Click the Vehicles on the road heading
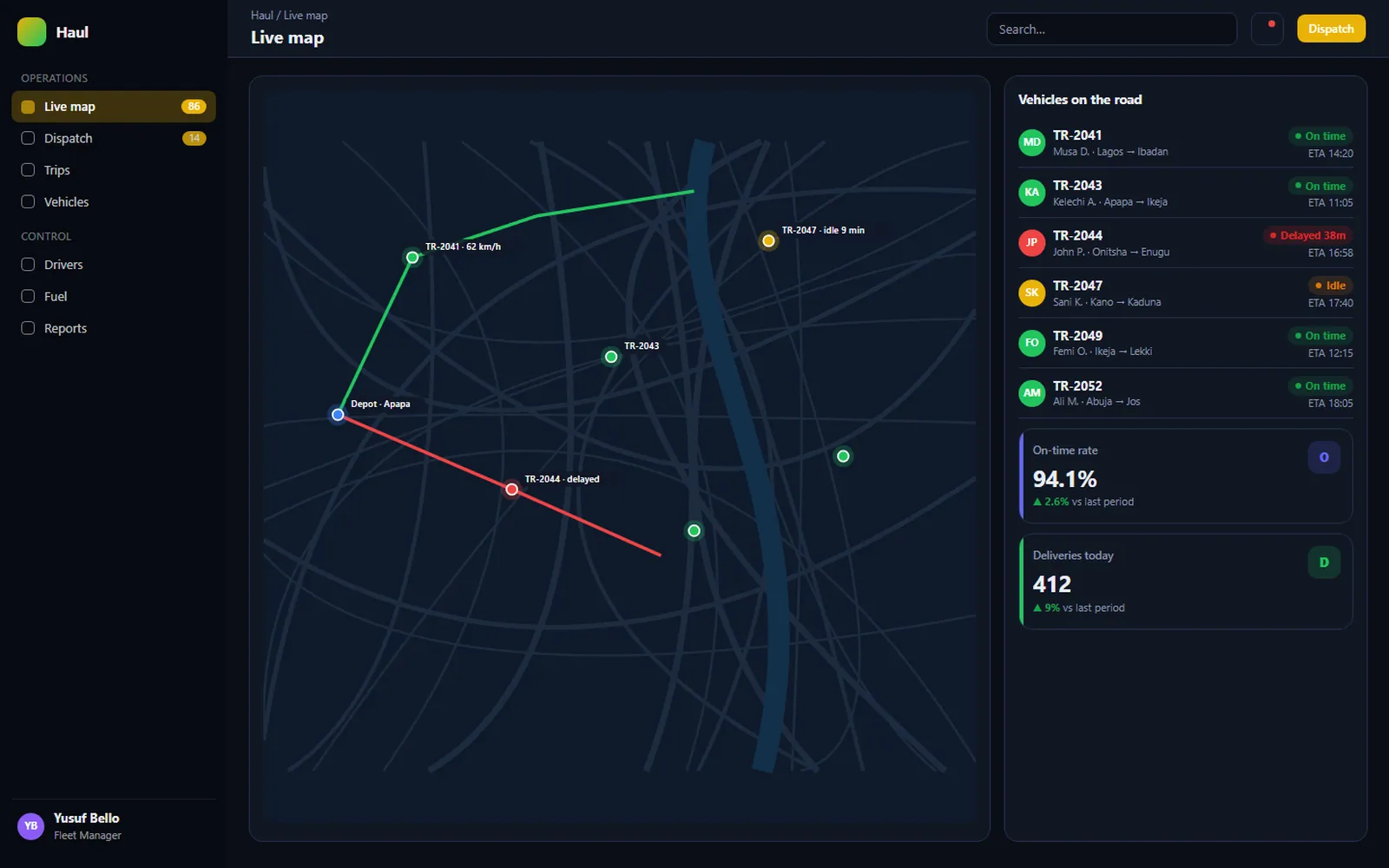Viewport: 1389px width, 868px height. point(1080,100)
